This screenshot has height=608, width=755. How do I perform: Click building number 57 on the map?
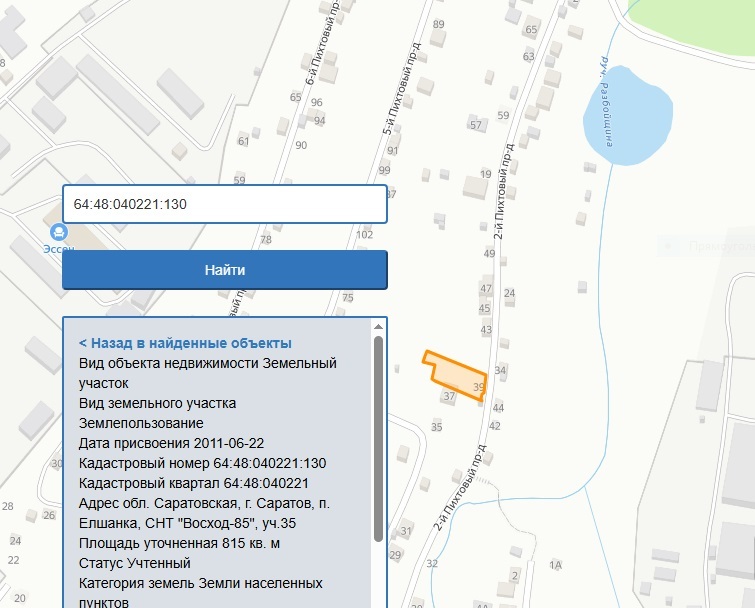(476, 125)
